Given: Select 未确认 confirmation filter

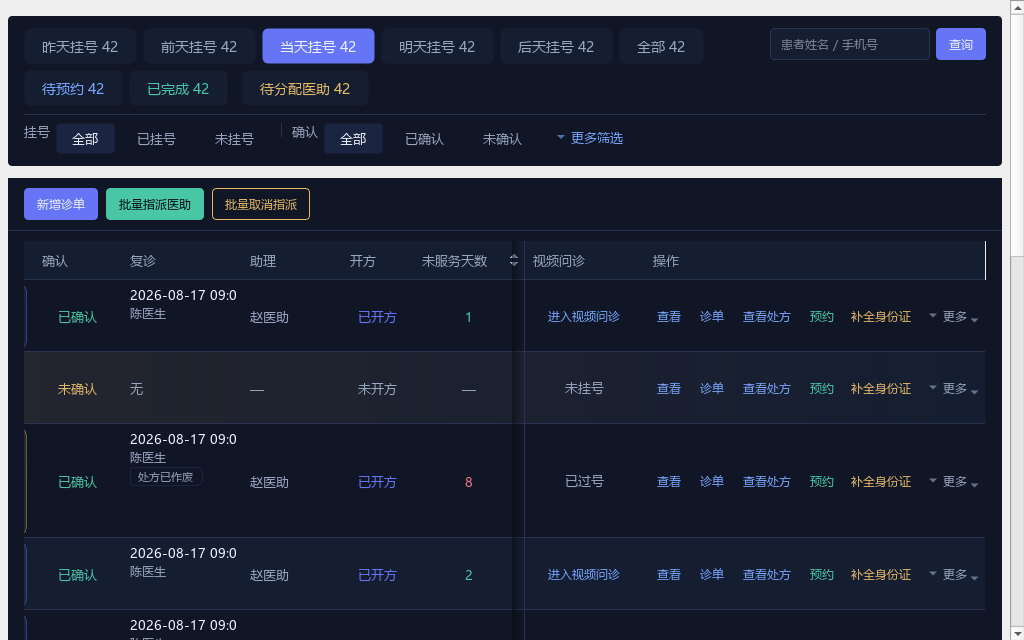Looking at the screenshot, I should 502,138.
